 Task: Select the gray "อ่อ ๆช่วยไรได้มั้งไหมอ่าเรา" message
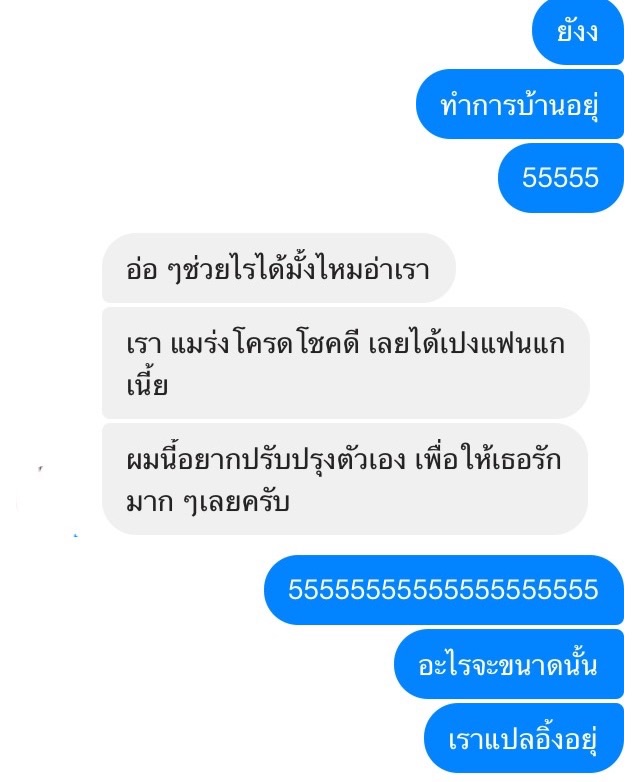click(x=278, y=268)
